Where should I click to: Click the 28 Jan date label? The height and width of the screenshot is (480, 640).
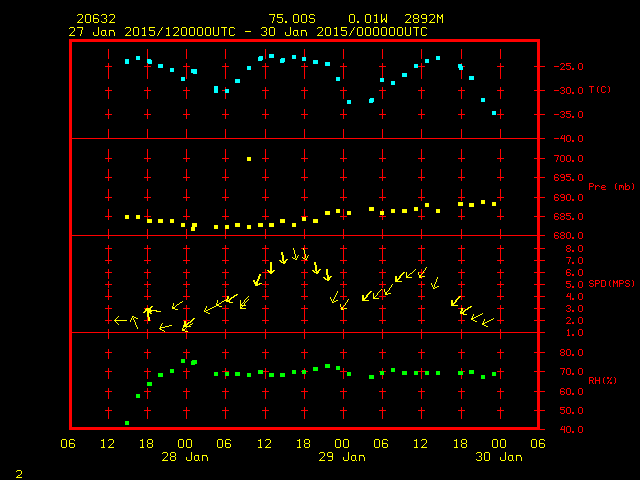(185, 457)
